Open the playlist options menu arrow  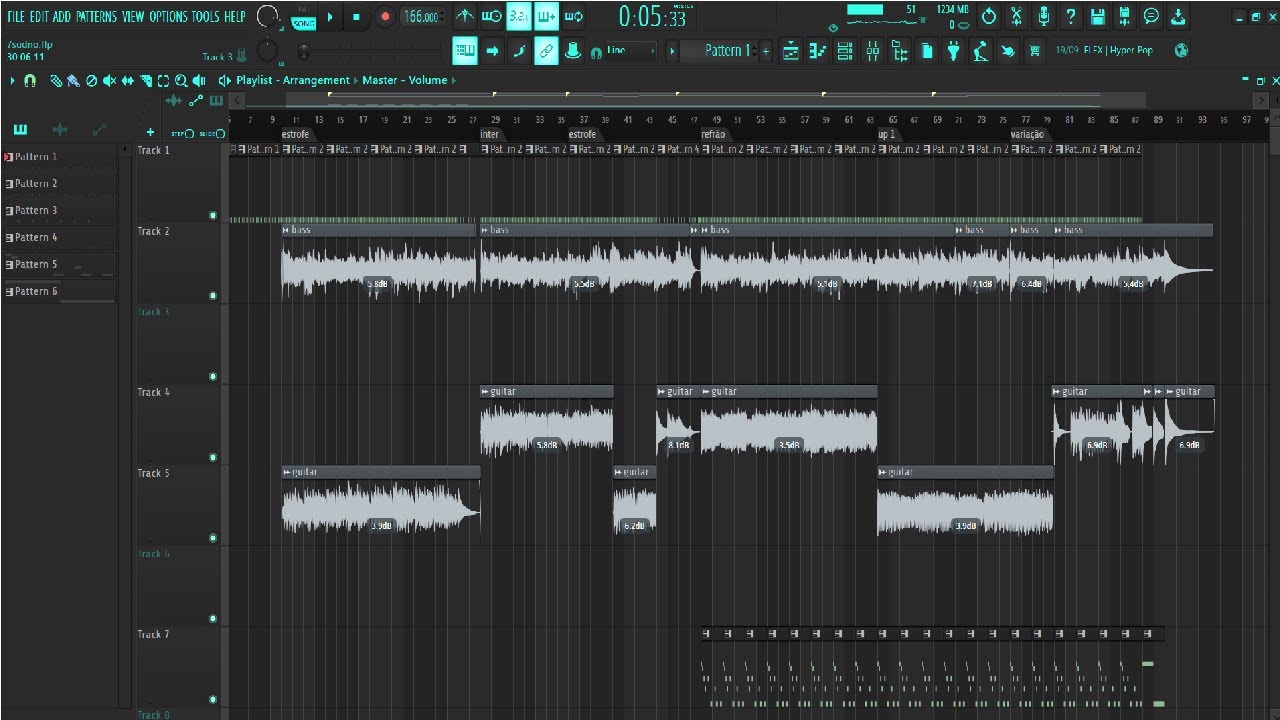[12, 81]
